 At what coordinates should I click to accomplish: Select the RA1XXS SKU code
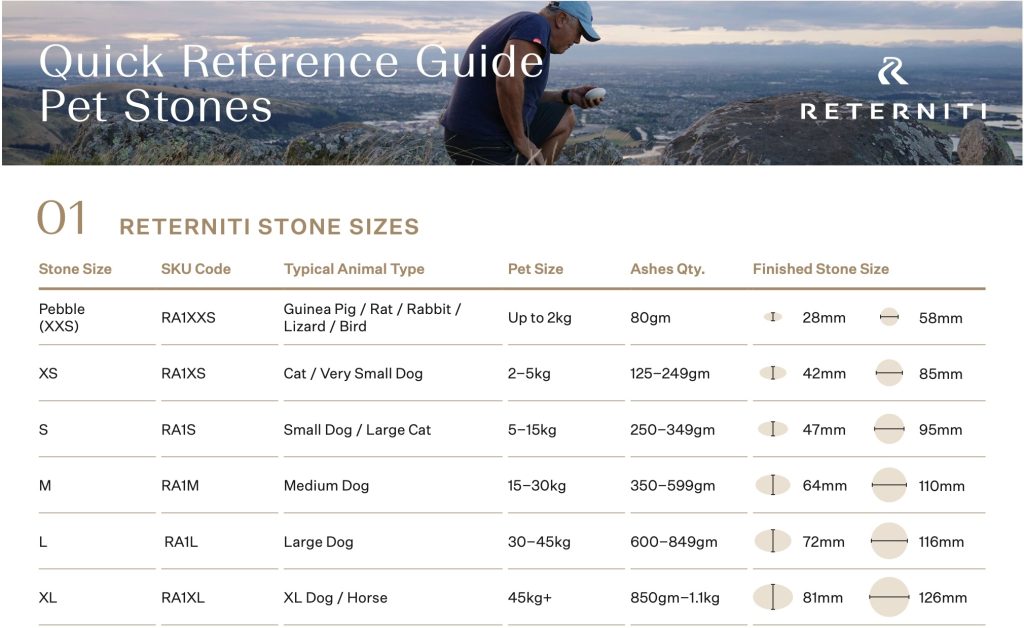pos(188,317)
